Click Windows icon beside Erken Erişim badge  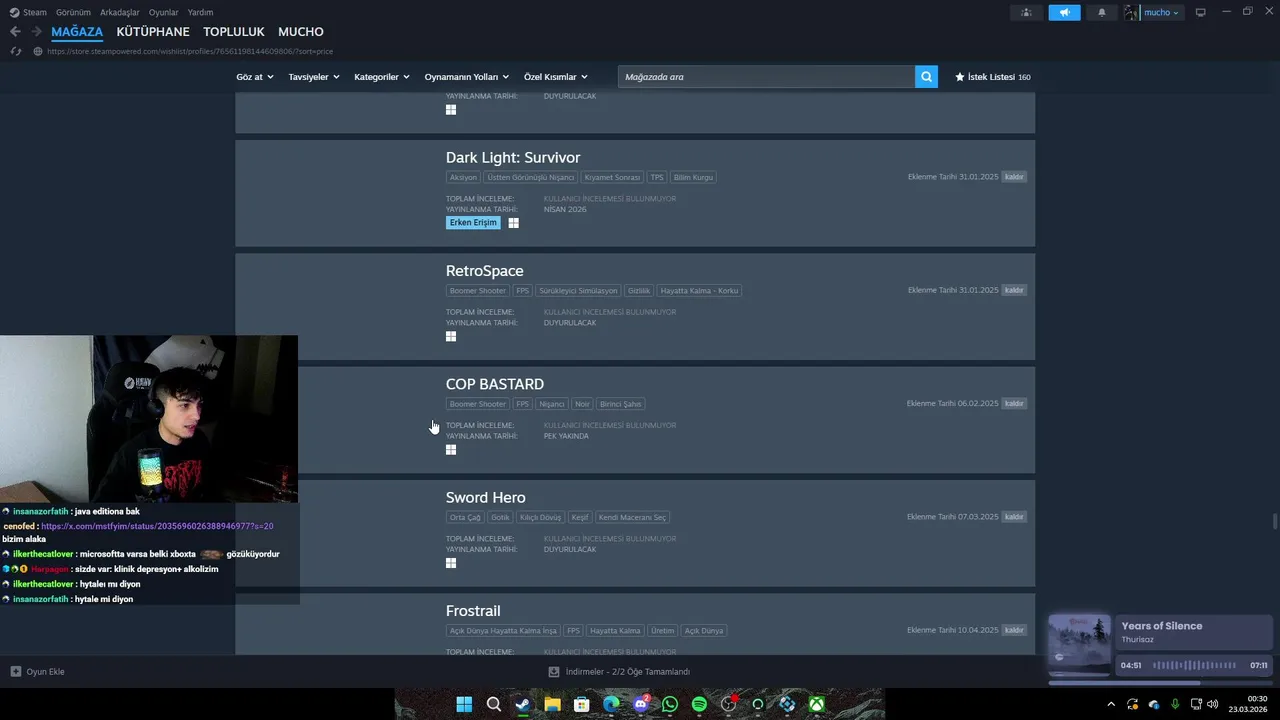[513, 223]
